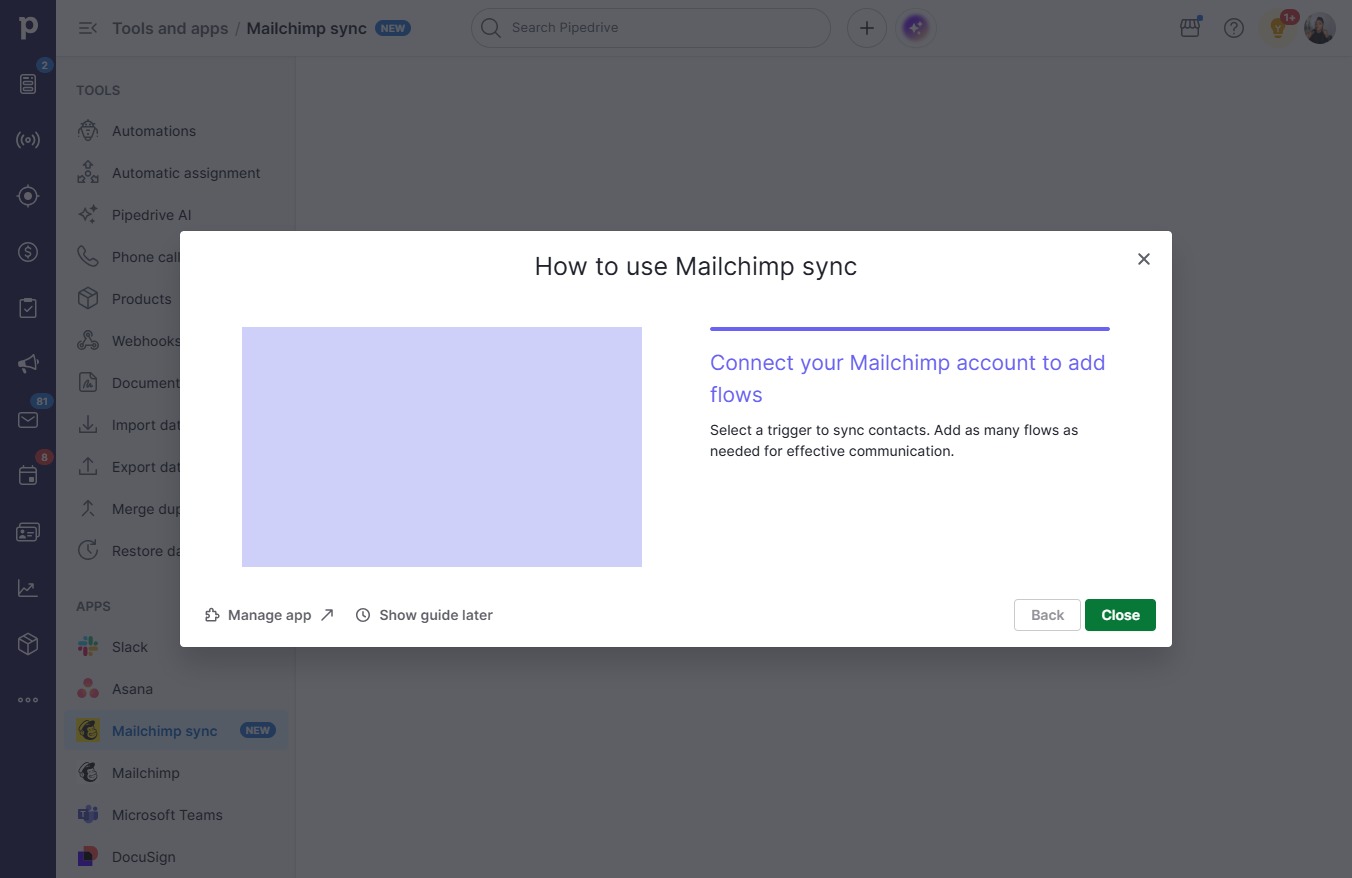Open the Projects clipboard icon
Screen dimensions: 1352x878
click(28, 308)
